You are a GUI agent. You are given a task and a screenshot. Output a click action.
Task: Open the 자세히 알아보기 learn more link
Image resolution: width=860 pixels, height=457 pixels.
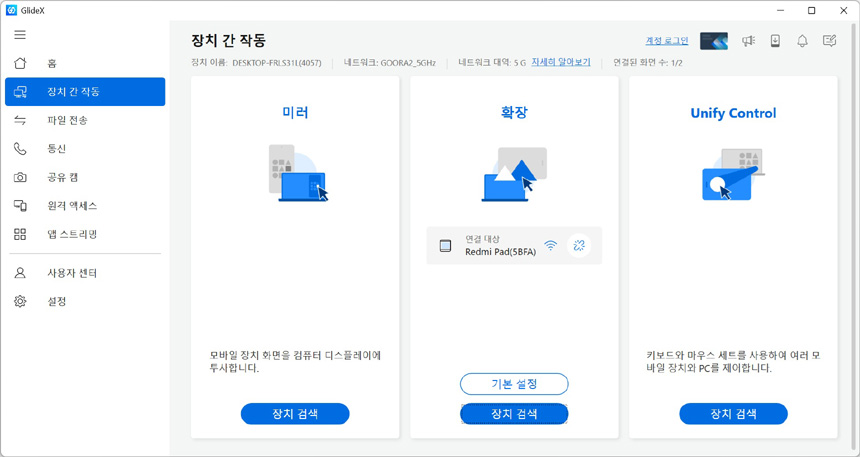click(560, 62)
